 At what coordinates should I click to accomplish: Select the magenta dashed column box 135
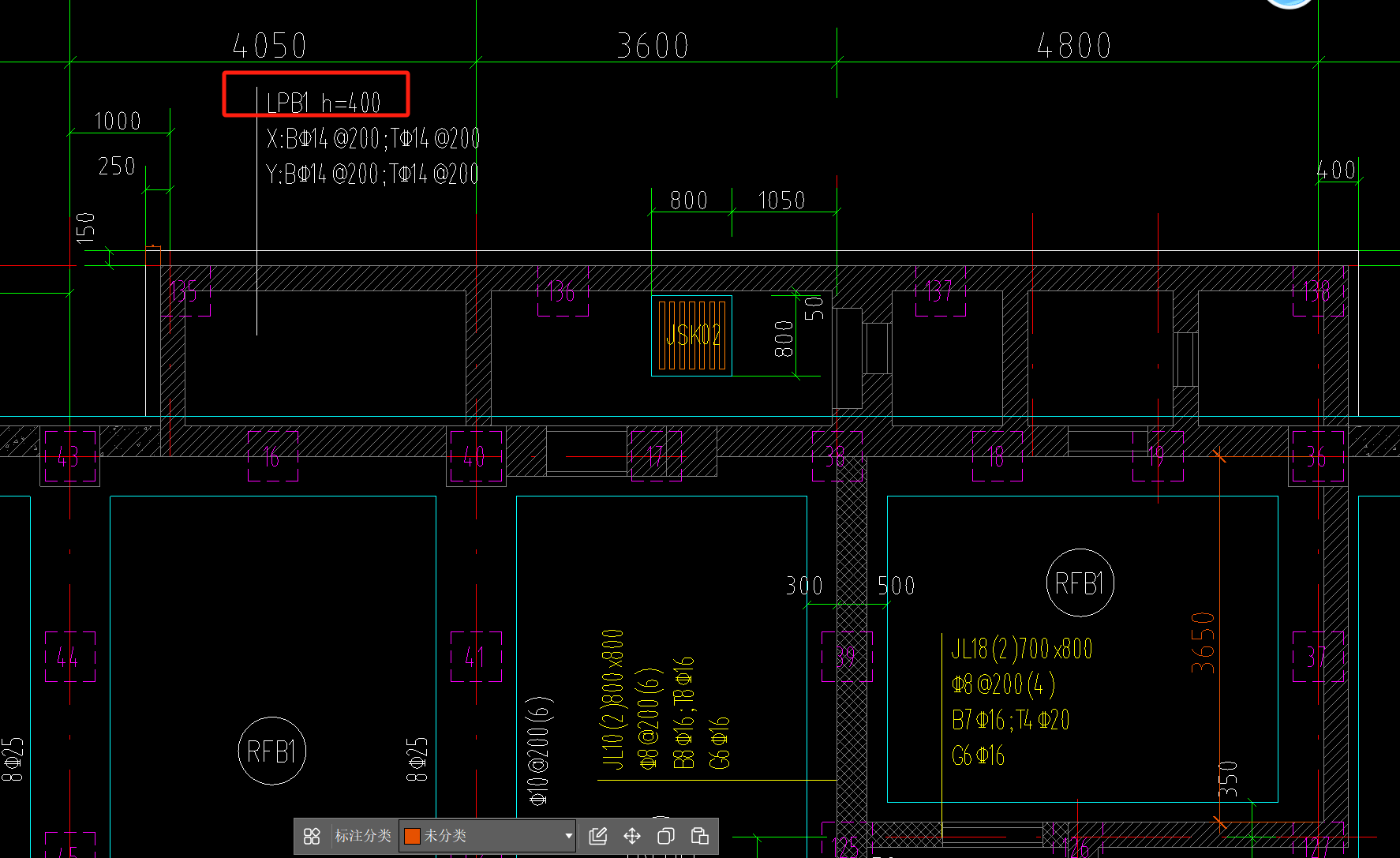coord(185,291)
